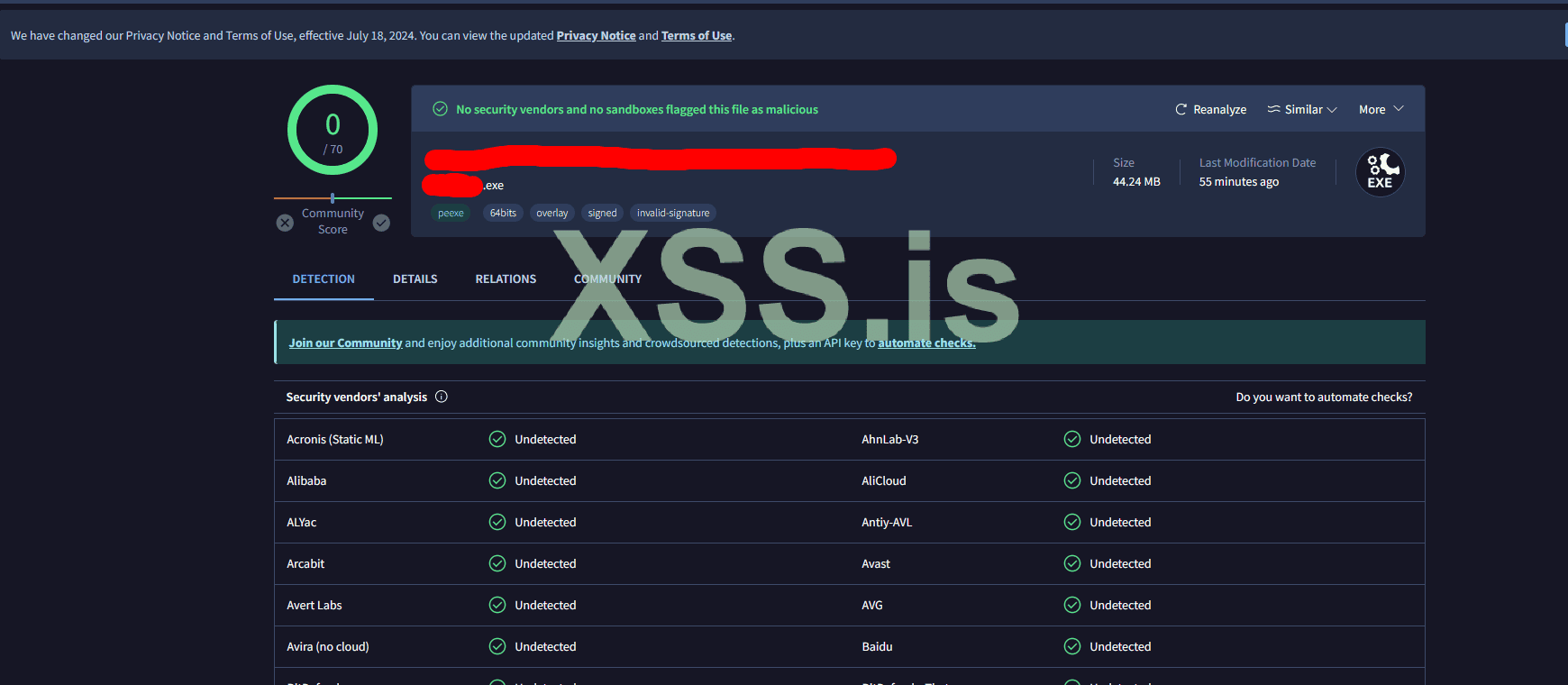Viewport: 1568px width, 685px height.
Task: Click the '55 minutes ago' modification time
Action: 1239,182
